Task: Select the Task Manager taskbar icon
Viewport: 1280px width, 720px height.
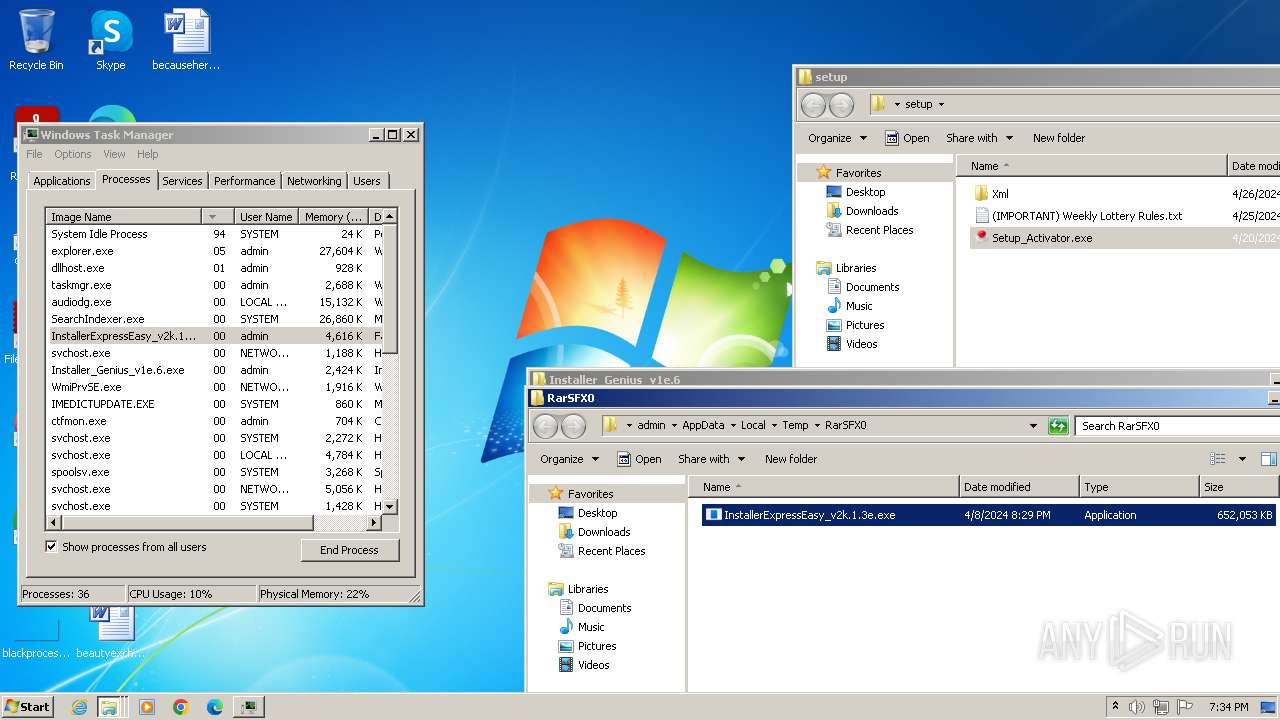Action: pos(248,707)
